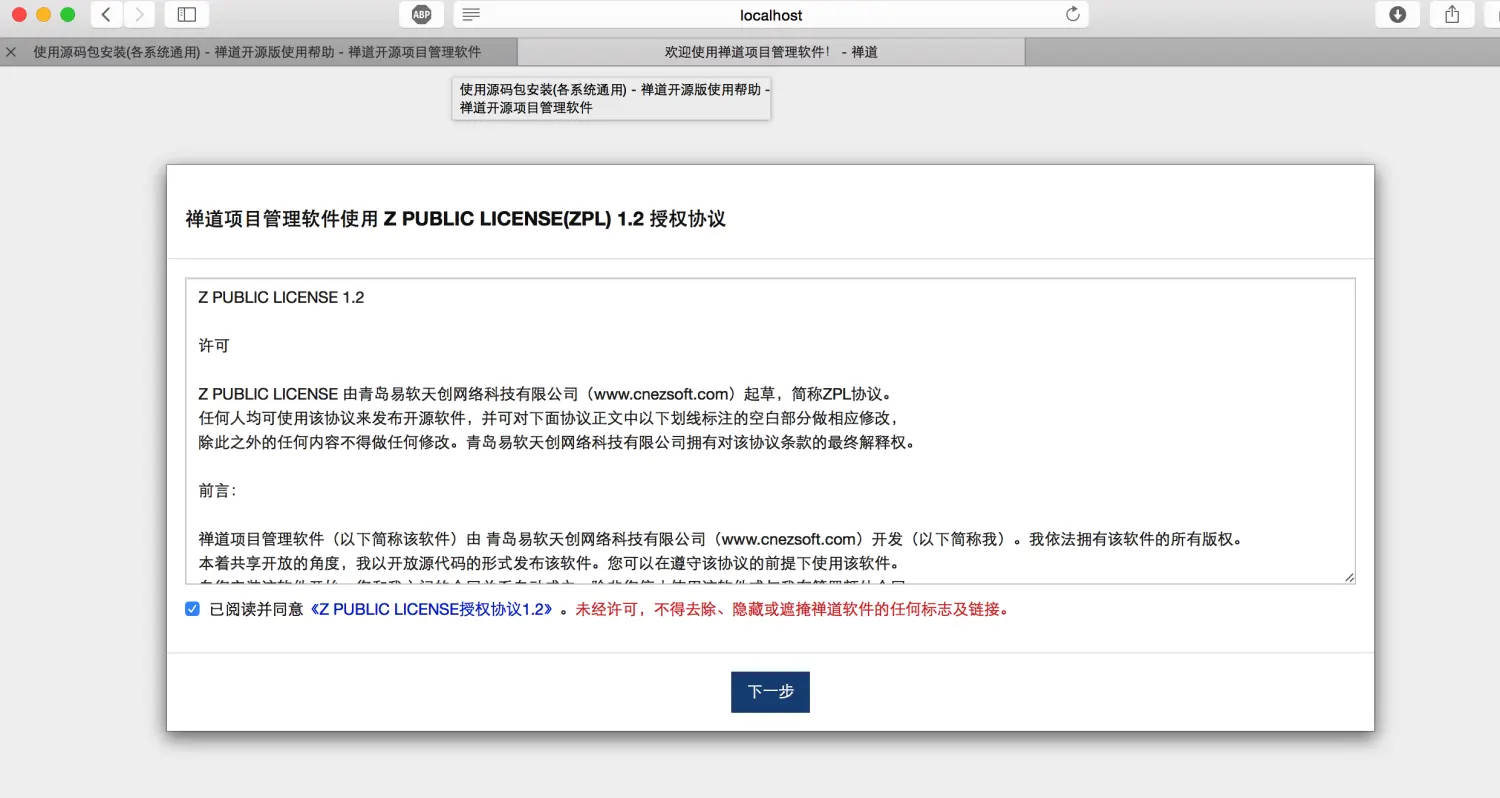This screenshot has width=1500, height=798.
Task: Show Reader view icon in address bar
Action: 472,15
